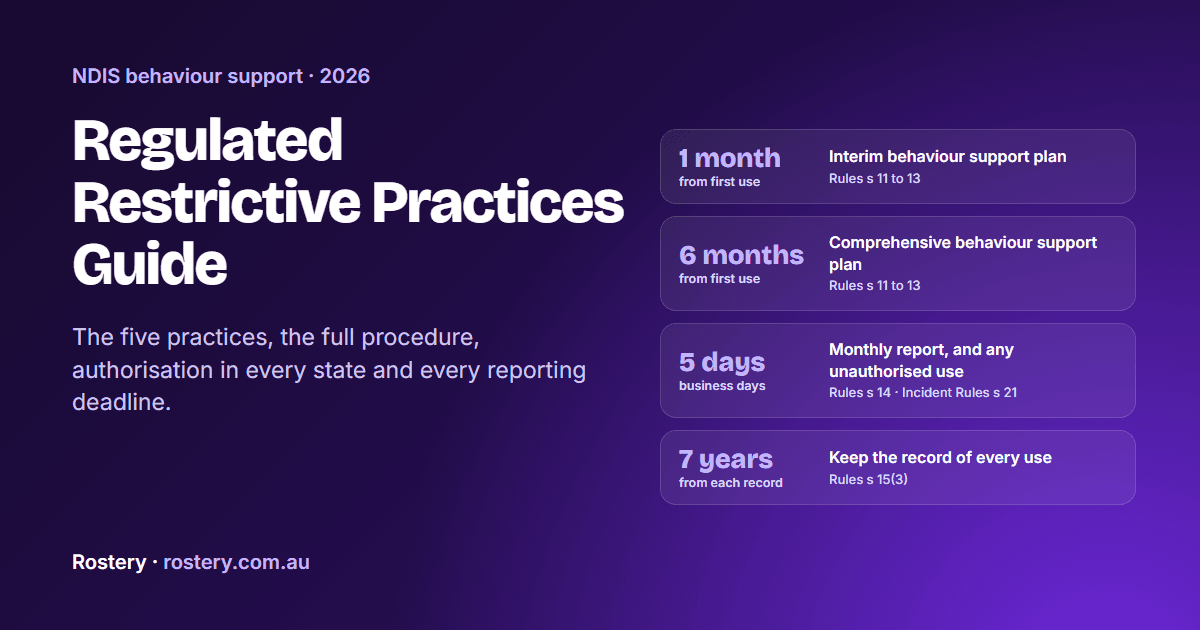The height and width of the screenshot is (630, 1200).
Task: Click 'from each record' label
Action: coord(730,483)
